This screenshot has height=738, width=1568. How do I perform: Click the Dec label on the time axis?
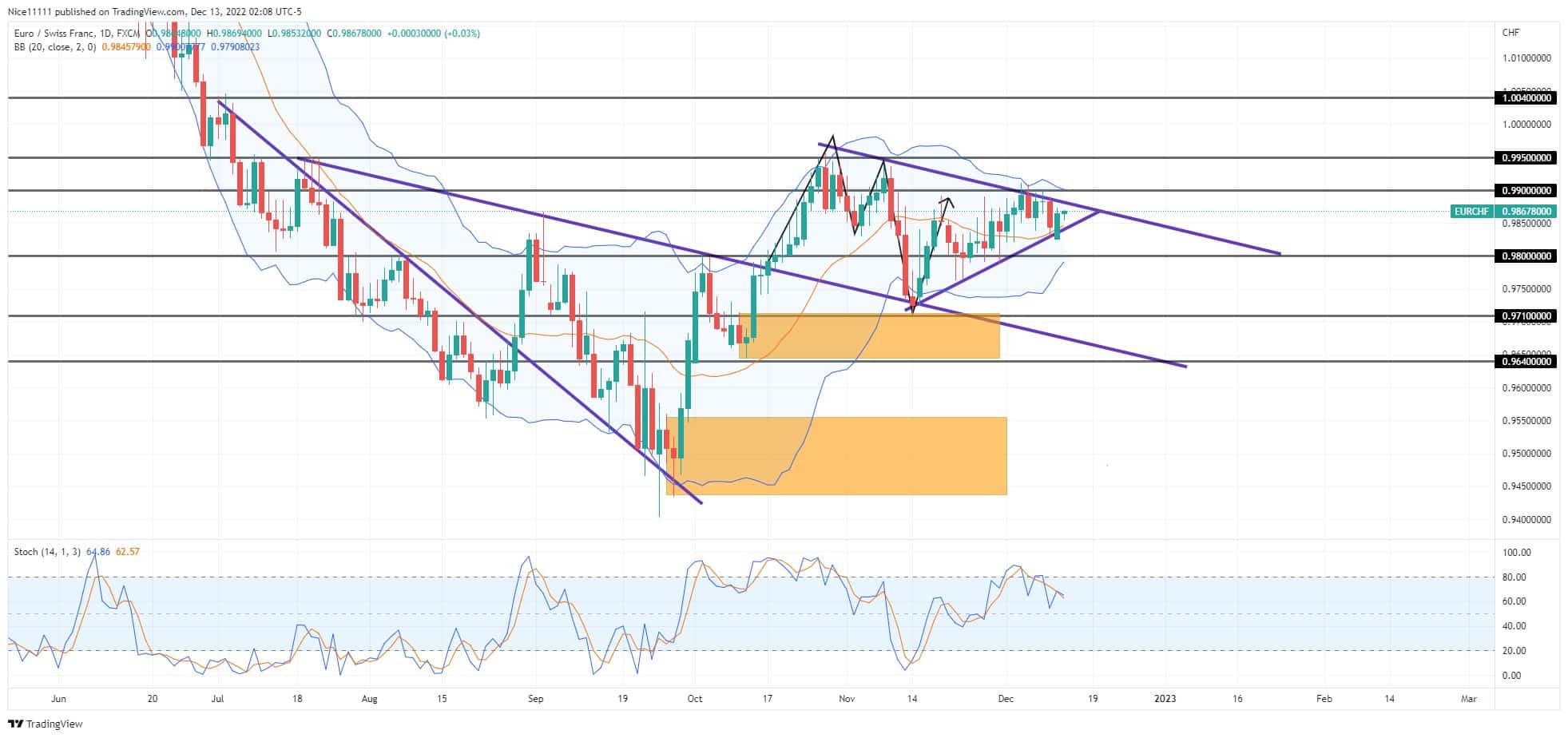pyautogui.click(x=1006, y=699)
